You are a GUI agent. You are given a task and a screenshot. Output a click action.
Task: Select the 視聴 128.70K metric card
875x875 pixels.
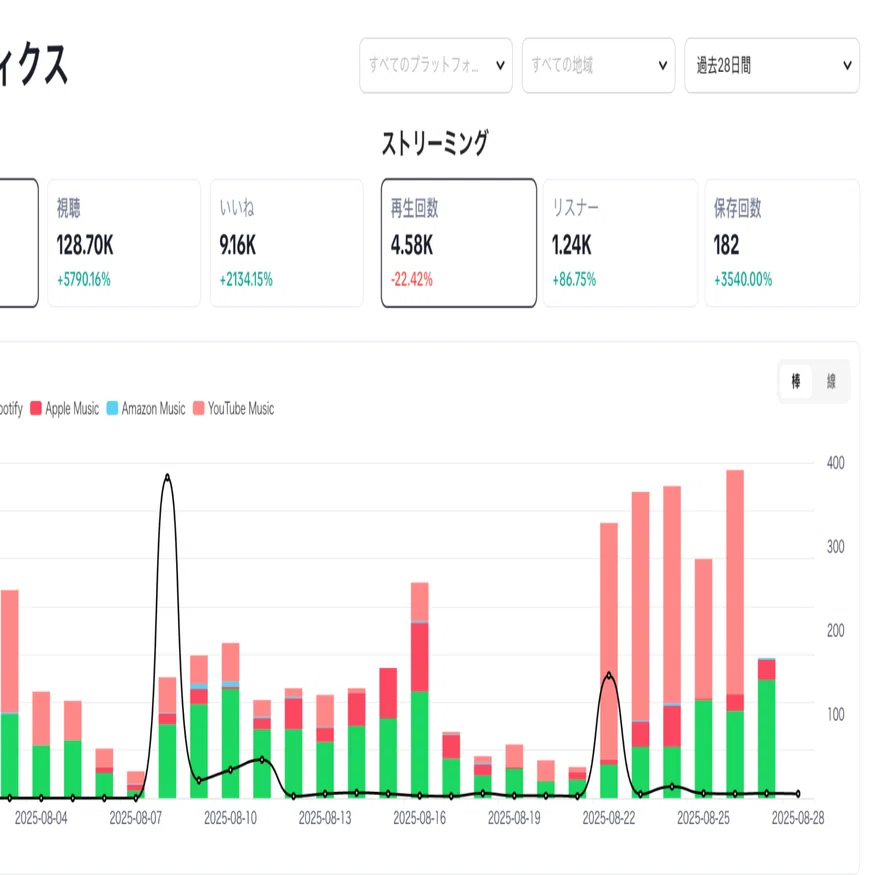coord(124,243)
